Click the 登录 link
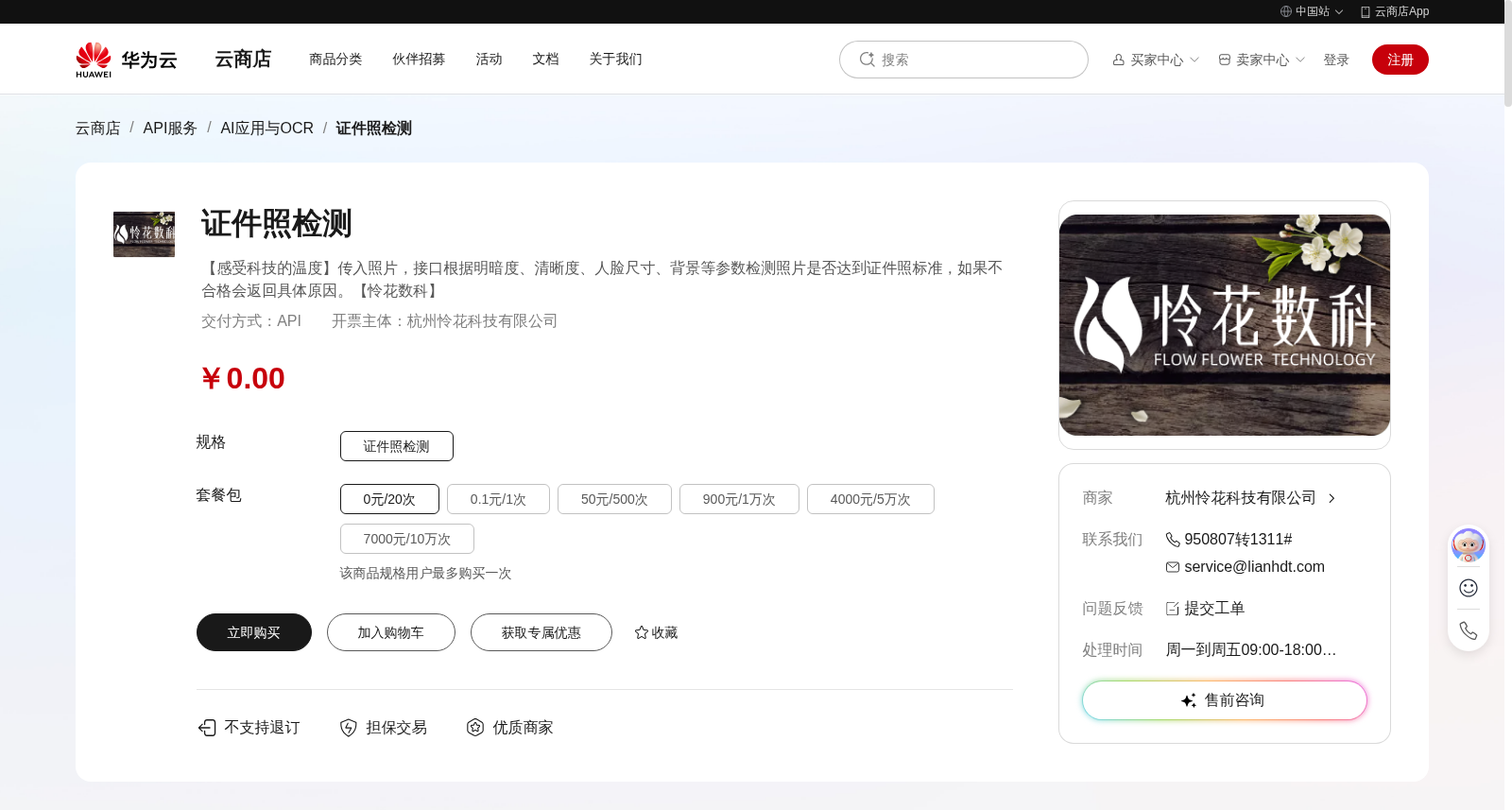Viewport: 1512px width, 810px height. [1336, 60]
